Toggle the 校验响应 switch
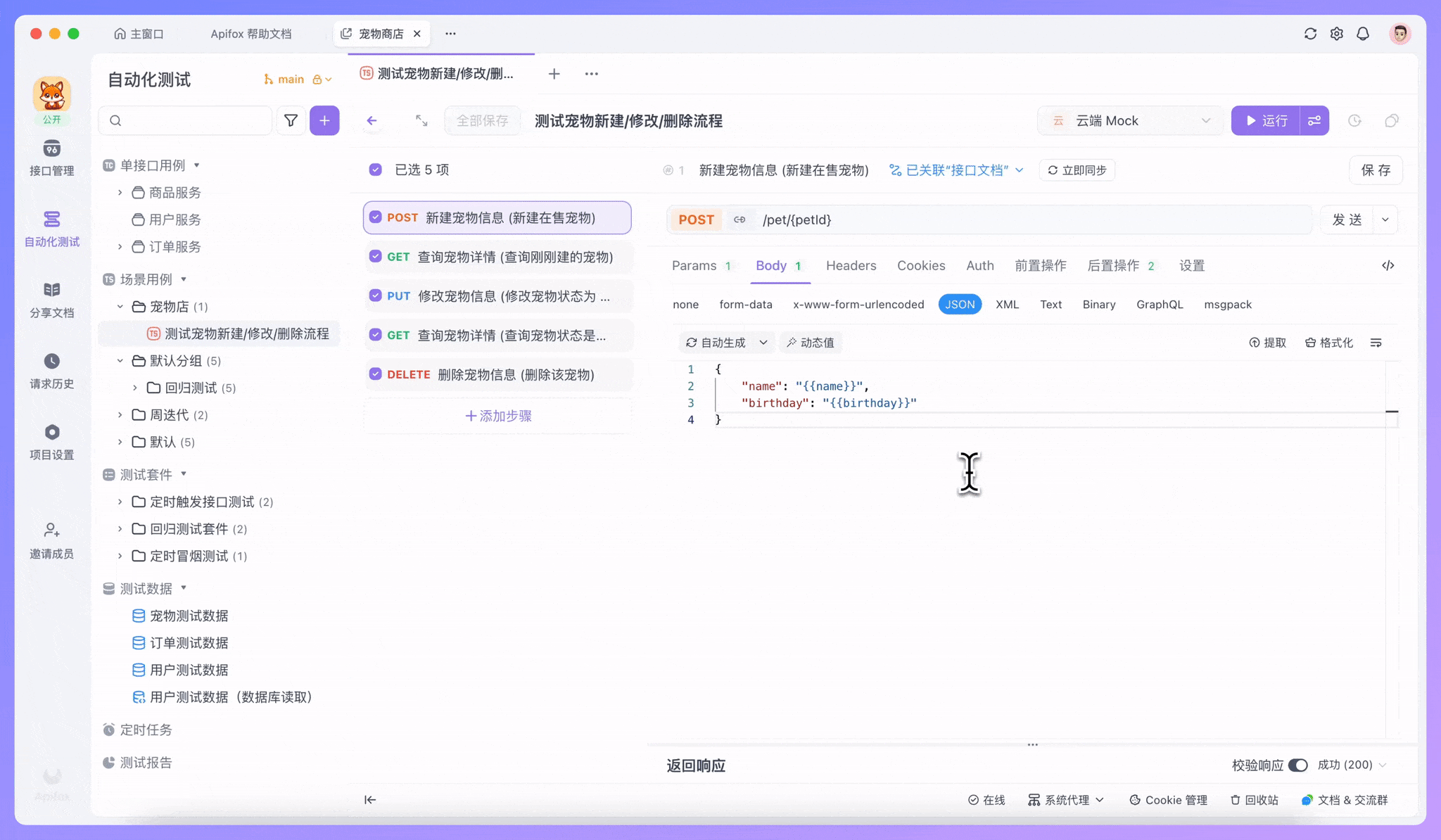Screen dimensions: 1441x840 tap(1298, 765)
